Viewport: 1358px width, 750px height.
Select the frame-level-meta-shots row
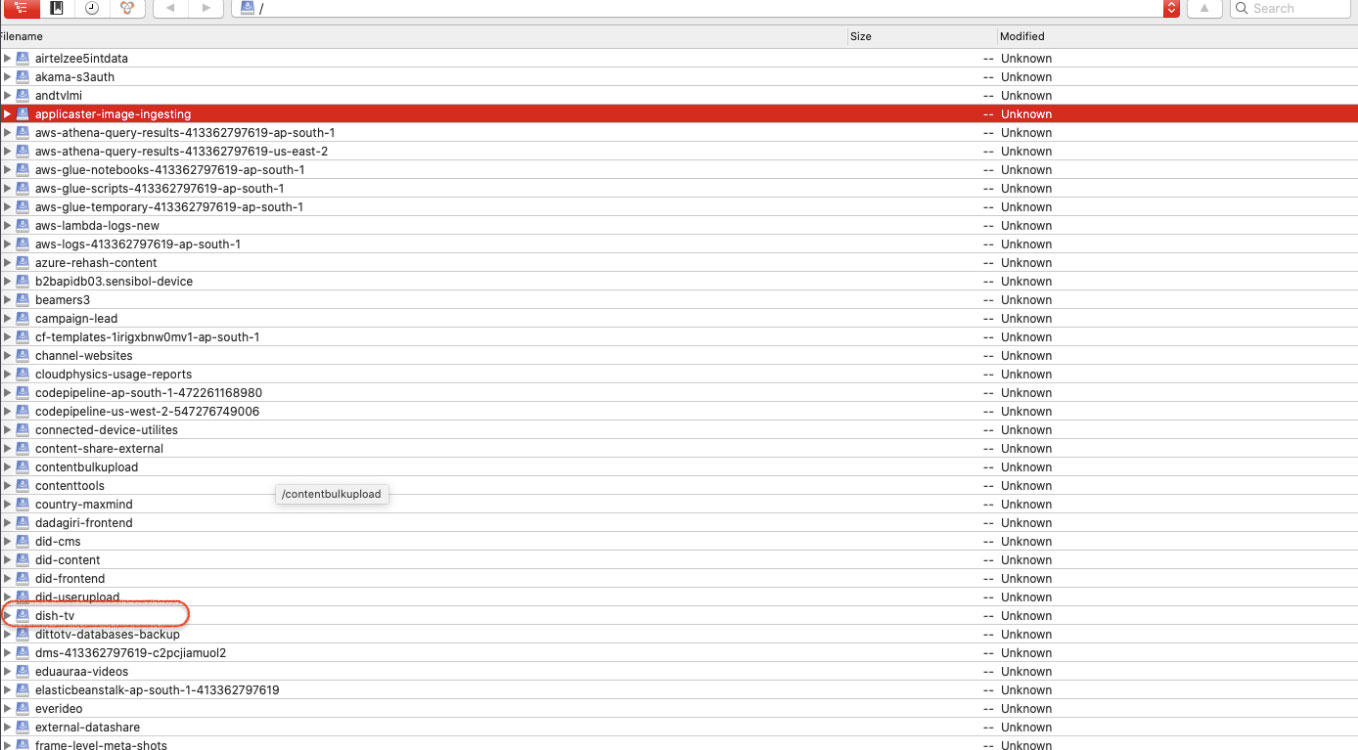pos(679,745)
